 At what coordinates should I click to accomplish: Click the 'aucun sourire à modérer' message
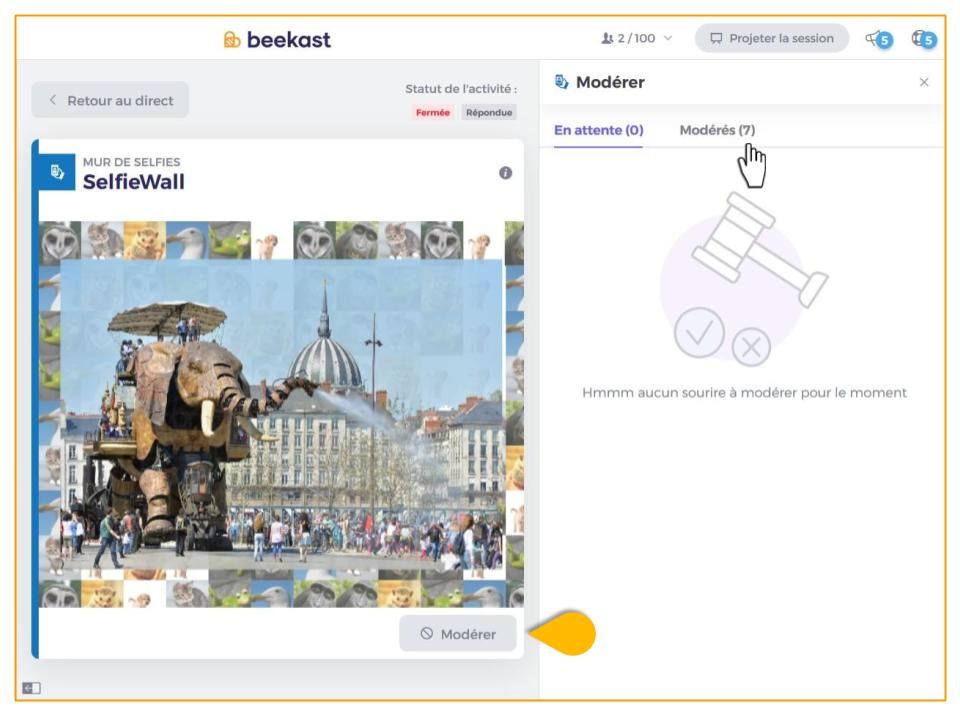tap(744, 392)
